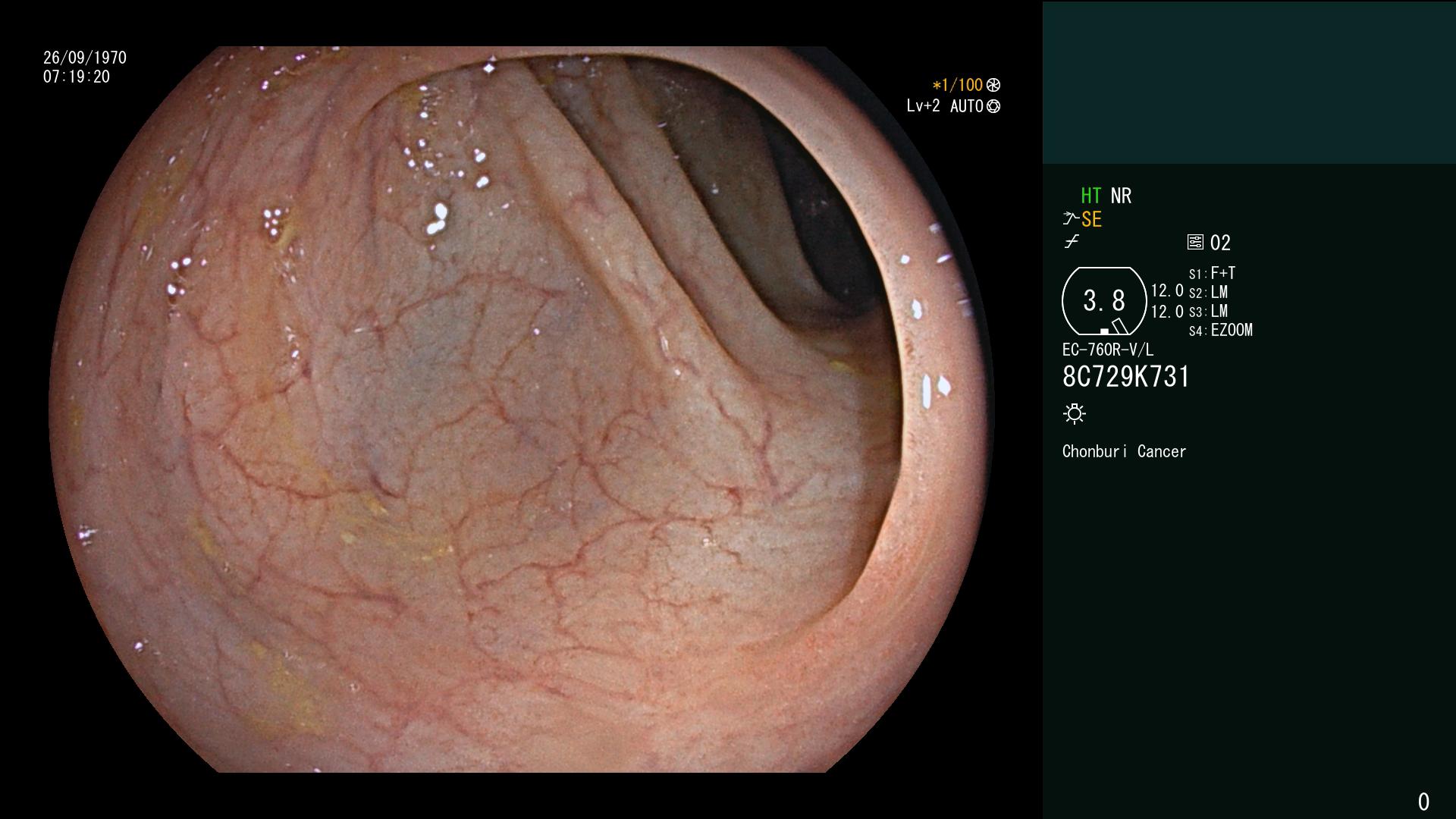Click the S4: EZOOM switch assignment
This screenshot has width=1456, height=819.
[1221, 330]
